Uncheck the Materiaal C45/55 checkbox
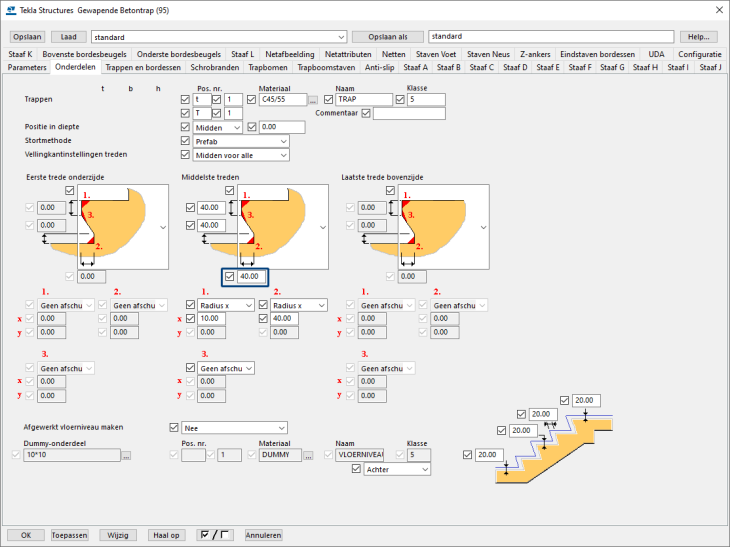Viewport: 730px width, 547px height. coord(251,100)
